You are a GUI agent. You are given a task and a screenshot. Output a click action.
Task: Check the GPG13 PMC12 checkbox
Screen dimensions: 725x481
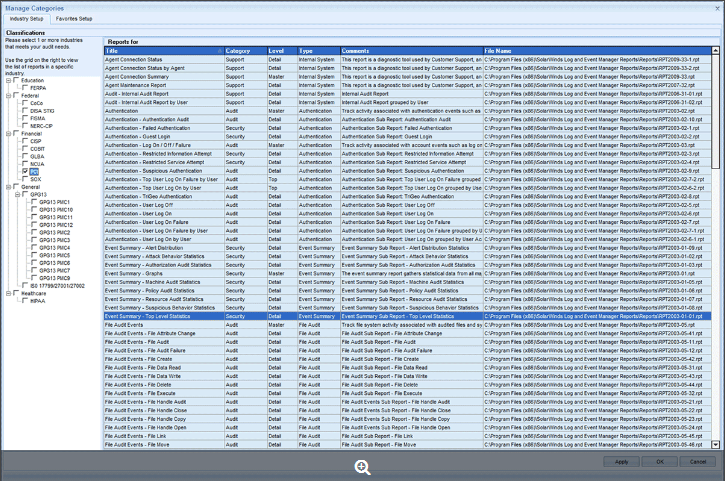coord(34,225)
